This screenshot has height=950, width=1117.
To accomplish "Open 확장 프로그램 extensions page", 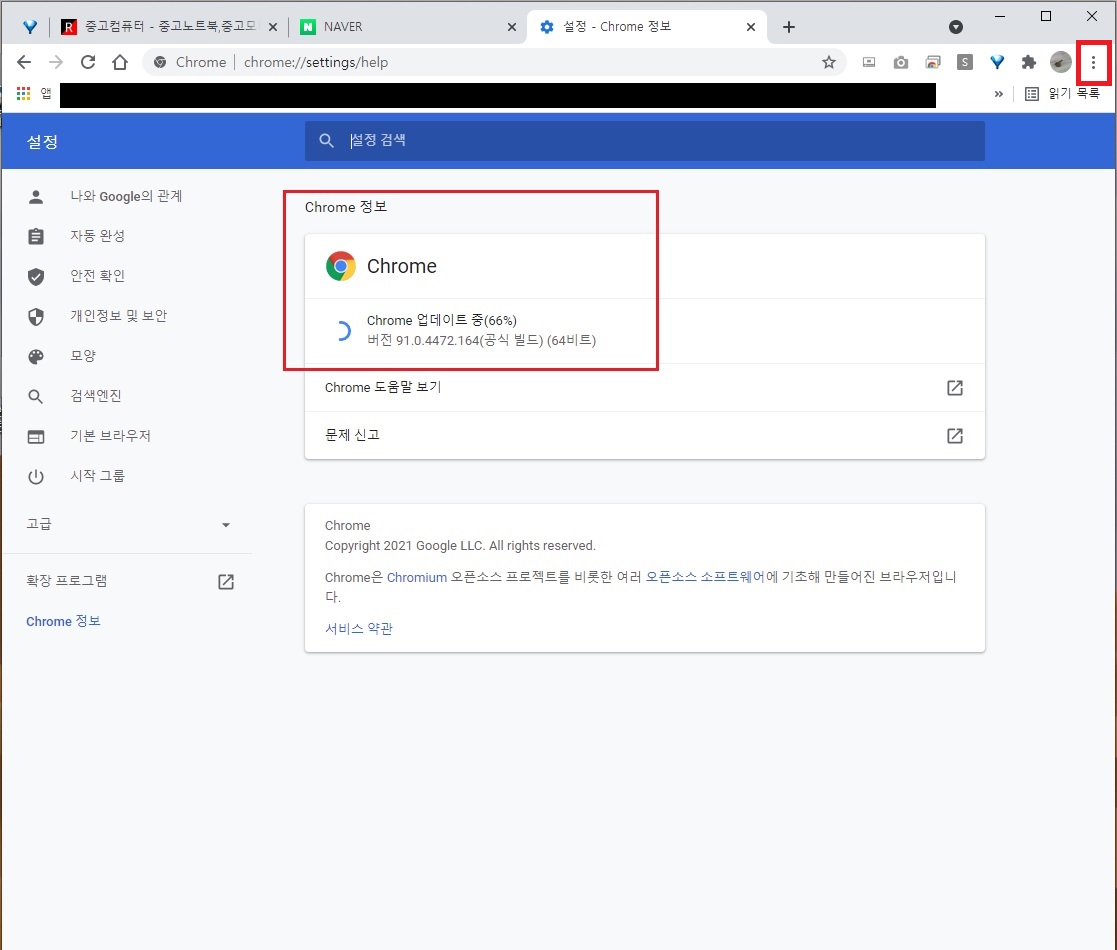I will (130, 581).
